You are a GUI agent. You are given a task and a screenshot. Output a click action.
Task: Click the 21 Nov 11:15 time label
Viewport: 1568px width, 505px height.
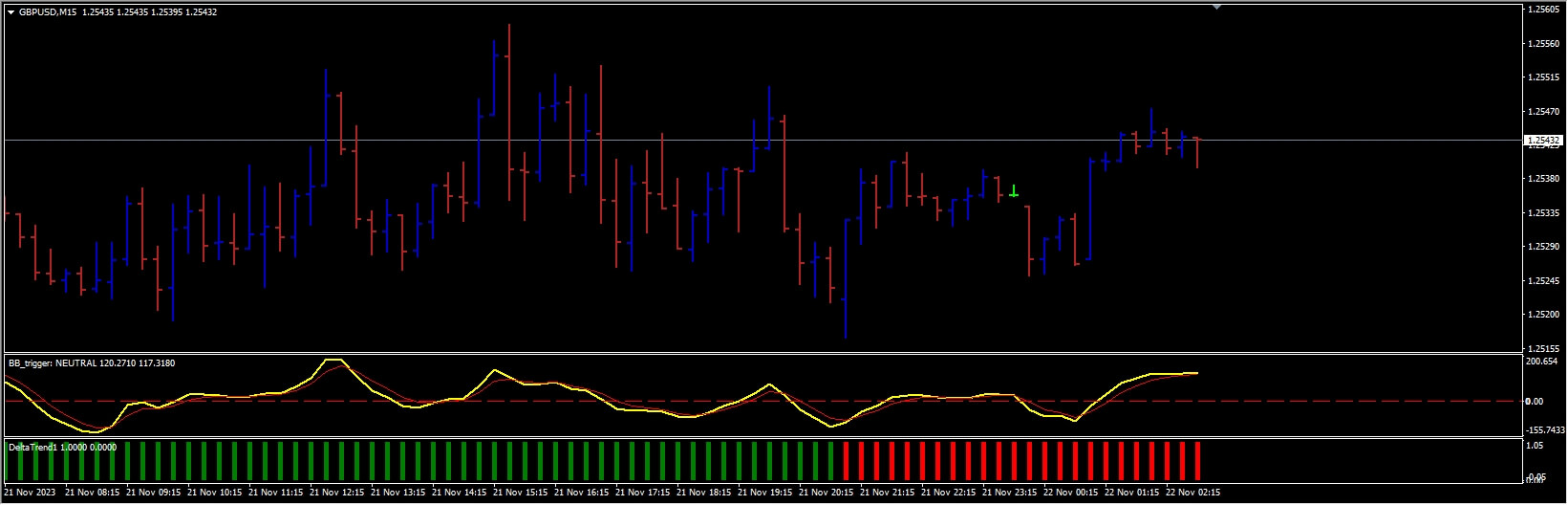click(x=276, y=494)
